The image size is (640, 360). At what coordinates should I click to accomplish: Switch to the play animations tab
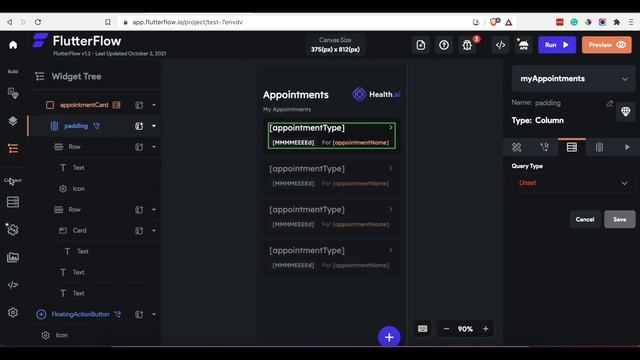(x=627, y=147)
